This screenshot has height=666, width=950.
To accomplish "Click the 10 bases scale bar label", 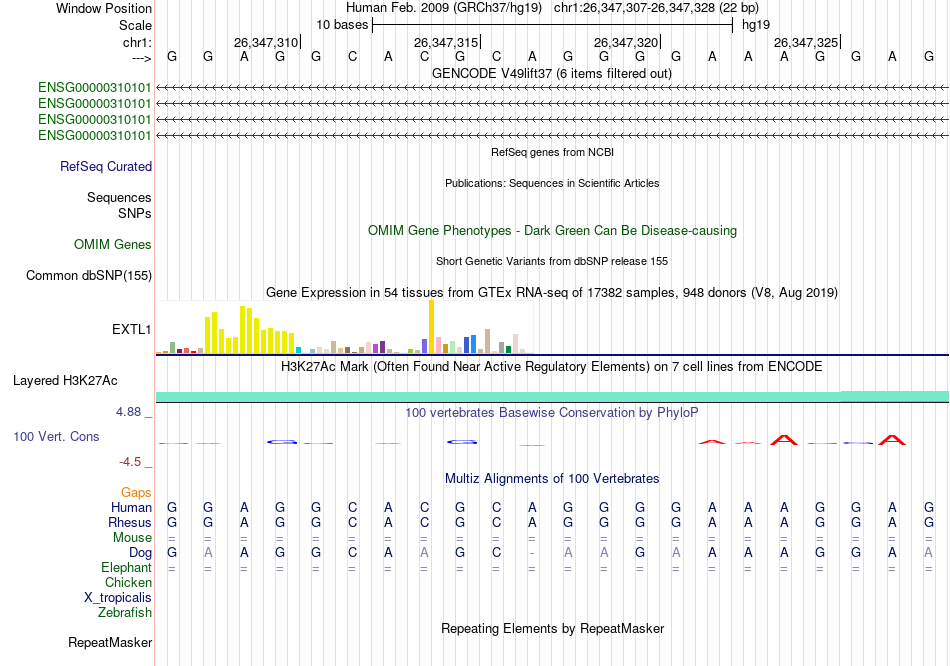I will (x=342, y=25).
